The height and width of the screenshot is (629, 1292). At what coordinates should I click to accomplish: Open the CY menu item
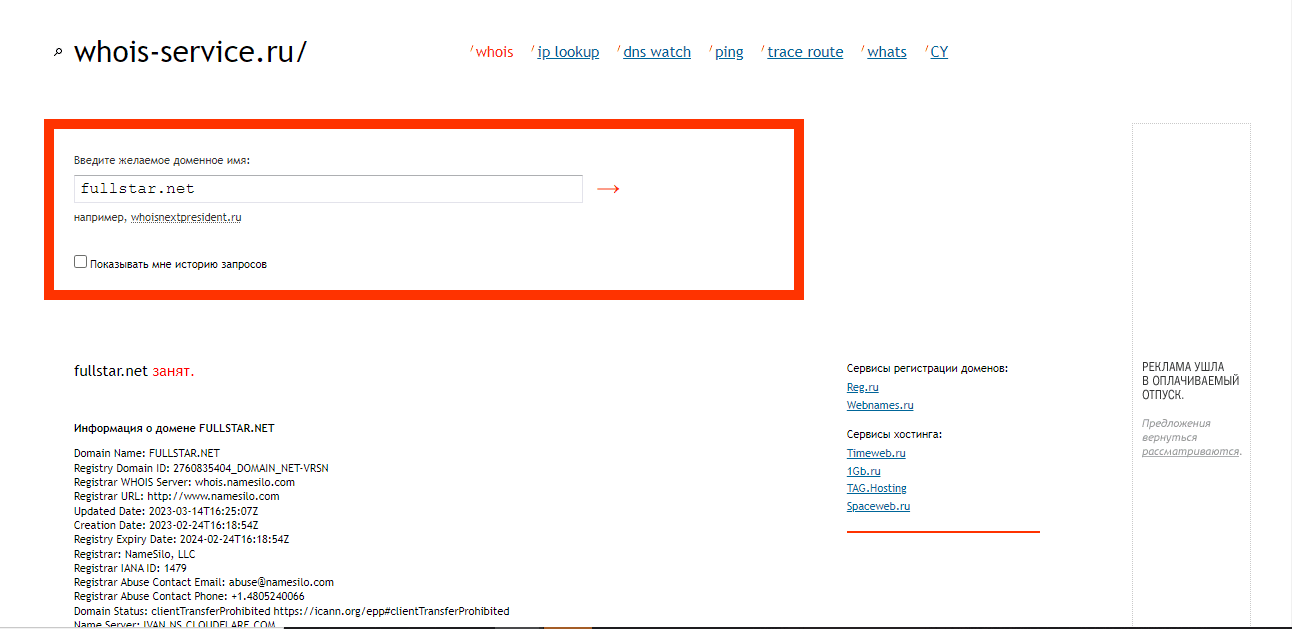click(939, 52)
